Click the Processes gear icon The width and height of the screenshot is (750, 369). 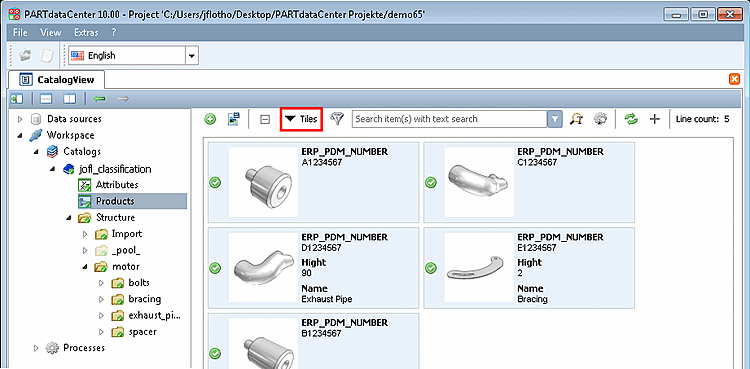pos(52,348)
